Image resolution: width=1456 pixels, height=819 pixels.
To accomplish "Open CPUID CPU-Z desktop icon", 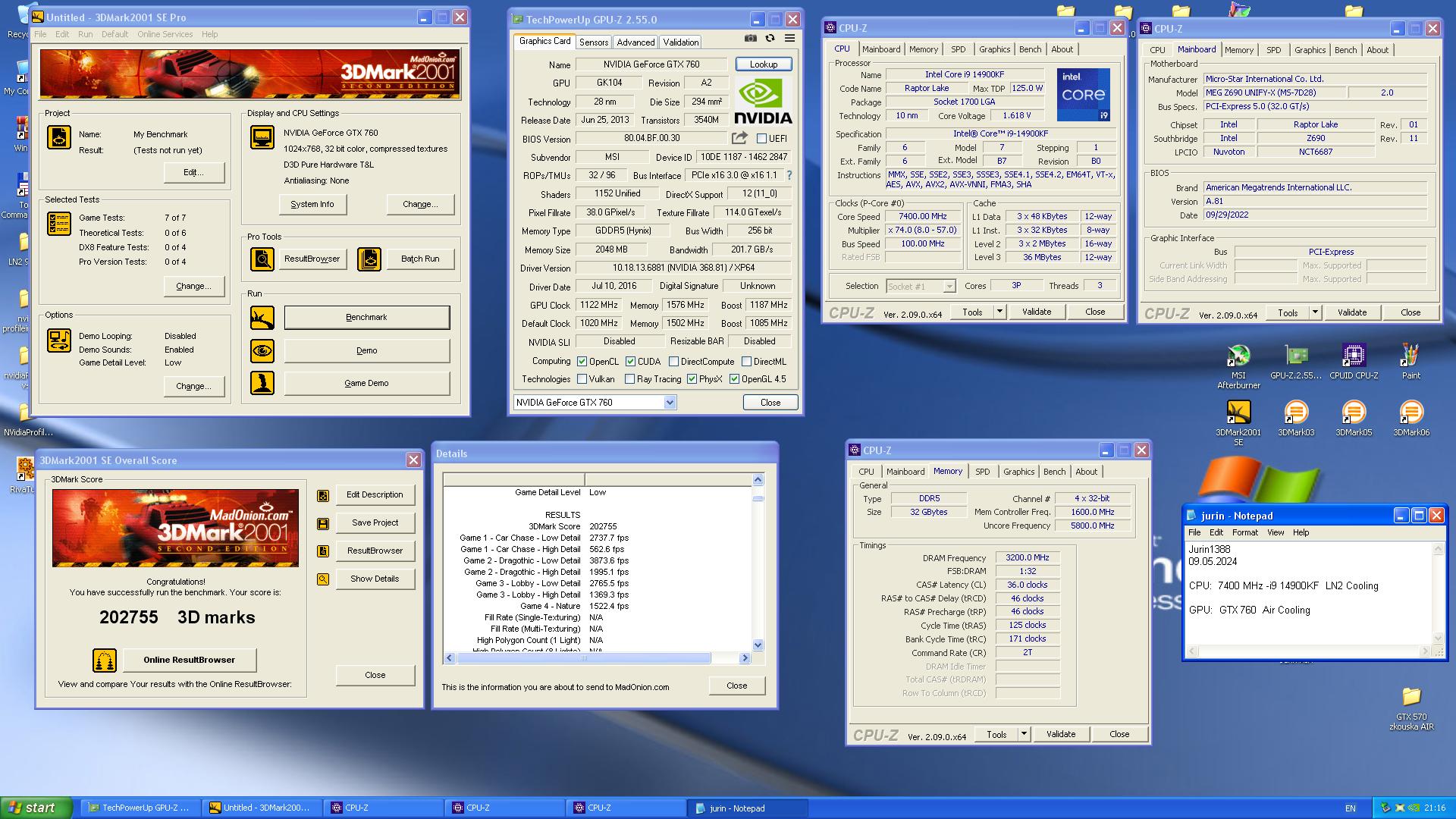I will click(1354, 361).
